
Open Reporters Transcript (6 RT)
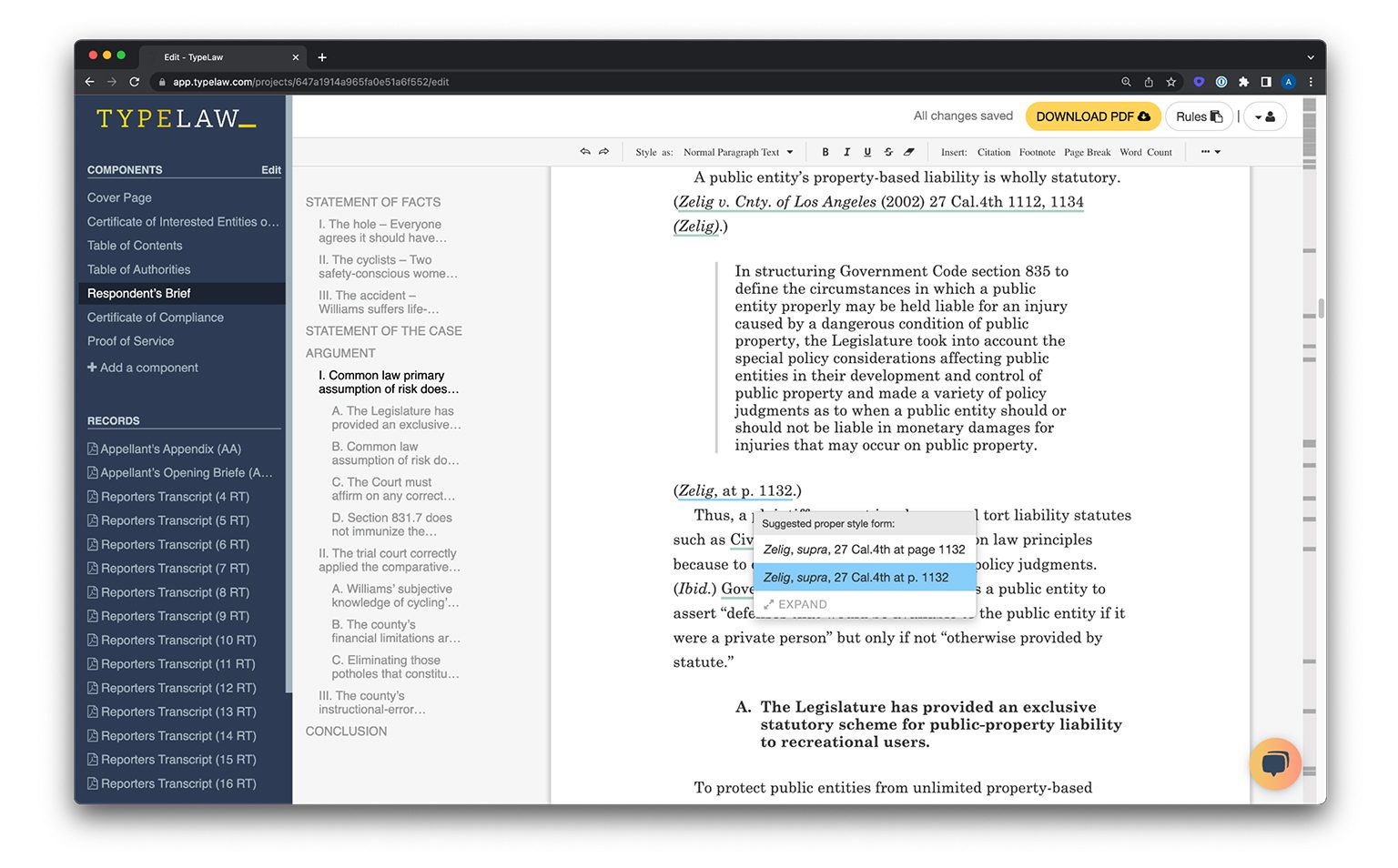168,544
